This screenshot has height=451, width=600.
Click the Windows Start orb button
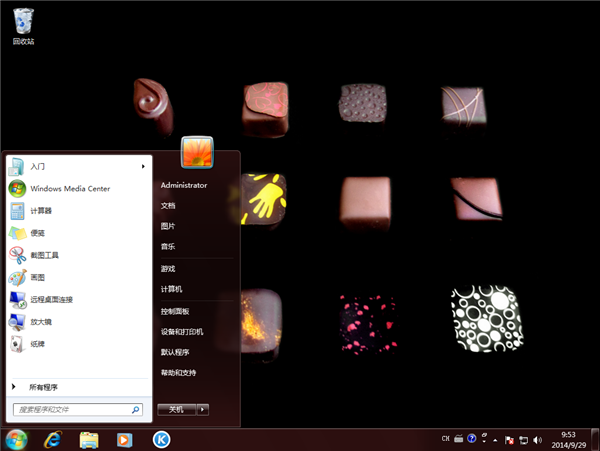click(x=16, y=439)
